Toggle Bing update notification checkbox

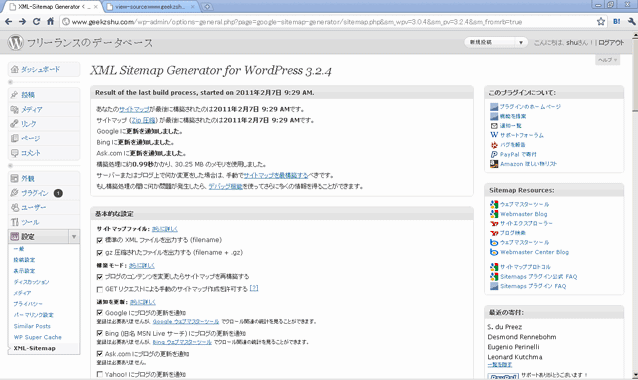[100, 333]
